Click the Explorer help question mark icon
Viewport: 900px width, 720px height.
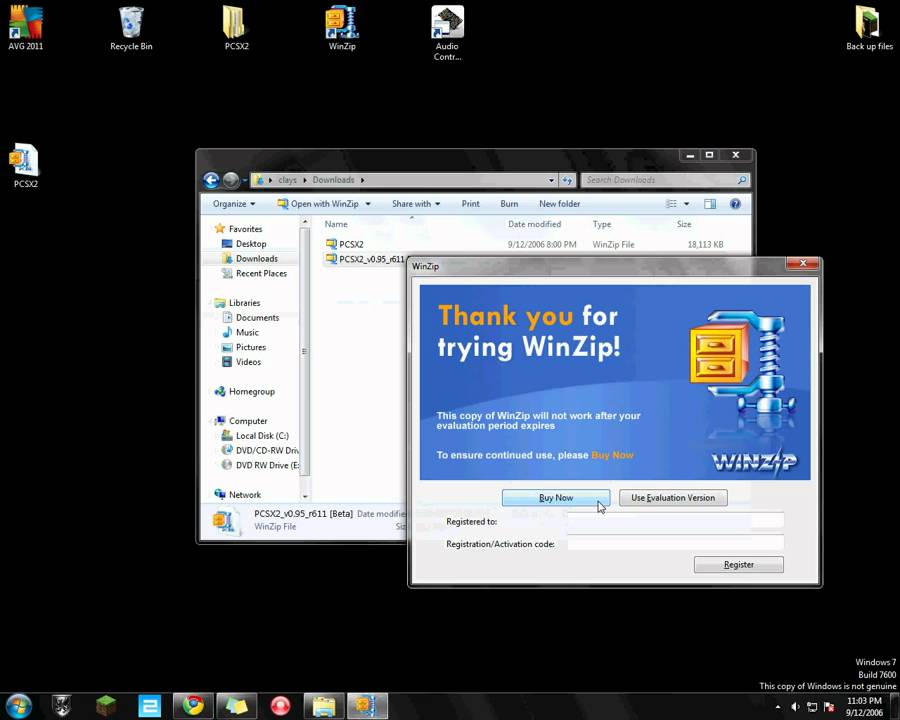pyautogui.click(x=735, y=204)
